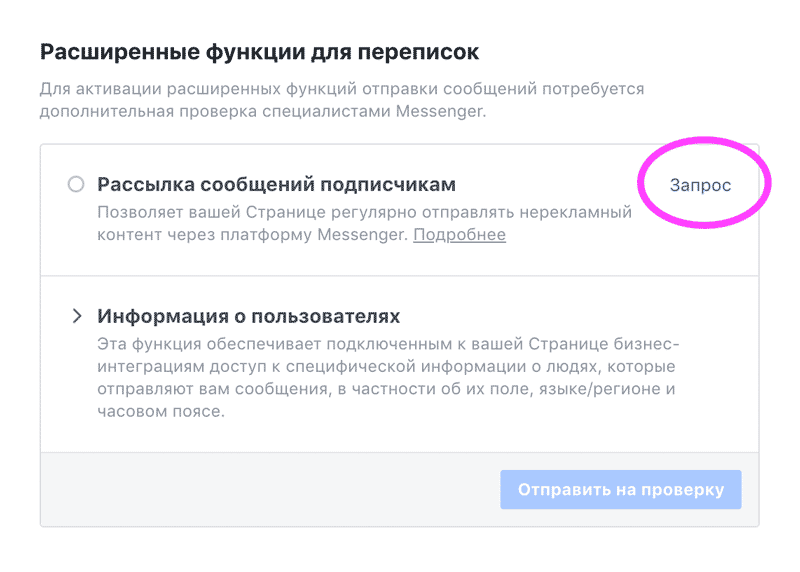Screen dimensions: 800x572
Task: Expand the Информация о пользователях chevron
Action: point(77,317)
